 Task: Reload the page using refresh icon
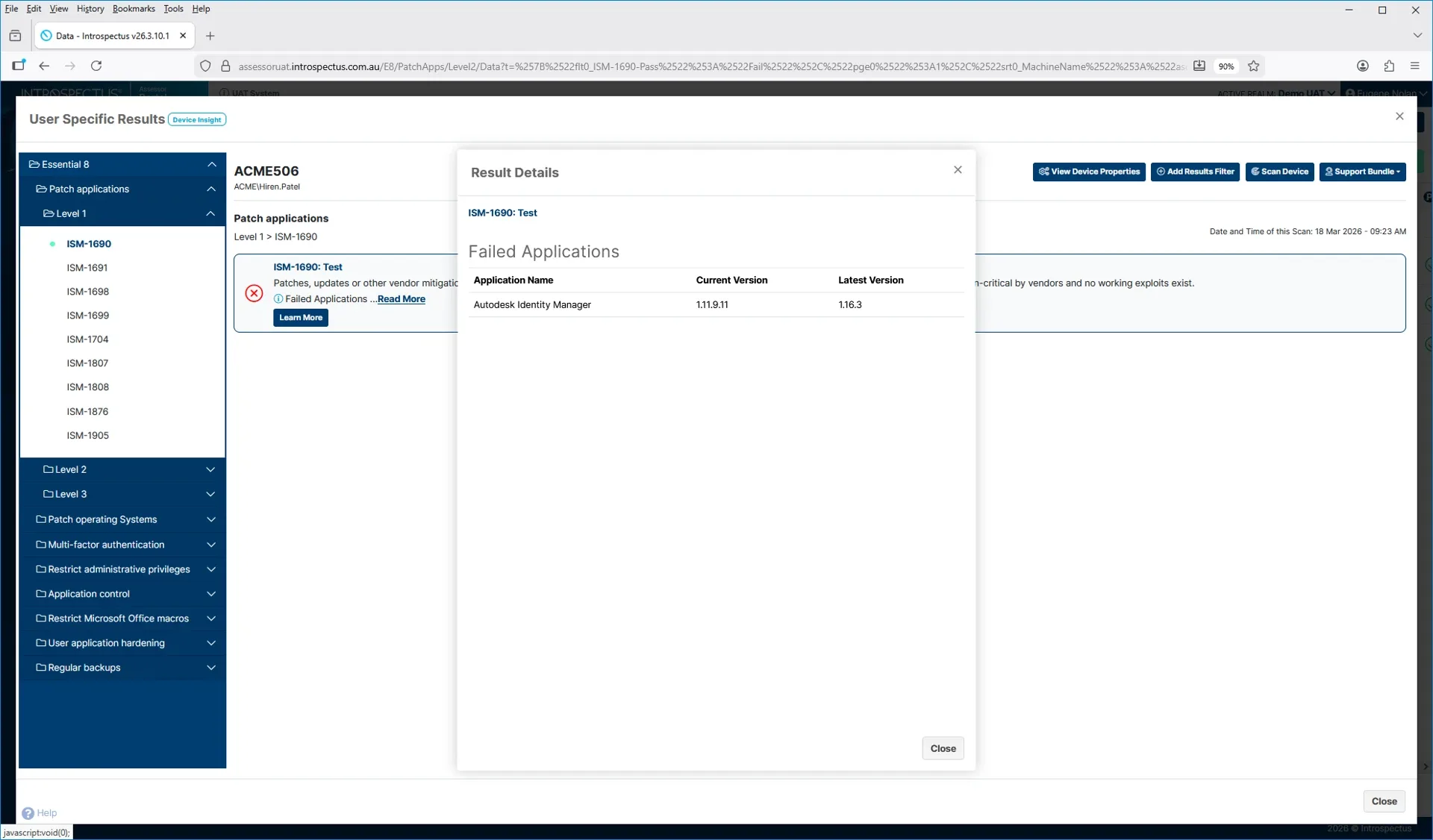point(96,66)
